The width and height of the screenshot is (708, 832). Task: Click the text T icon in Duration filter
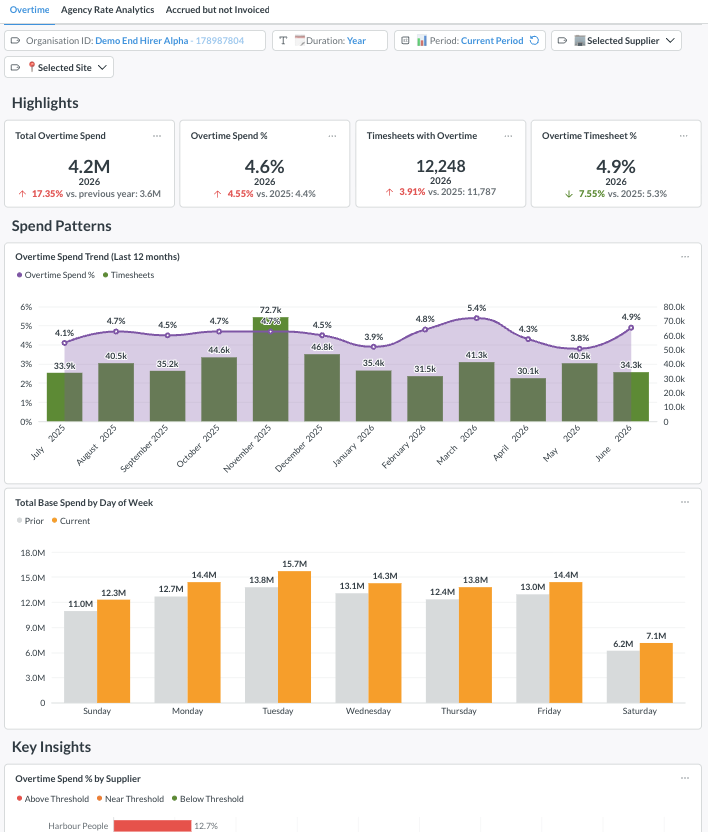click(283, 41)
